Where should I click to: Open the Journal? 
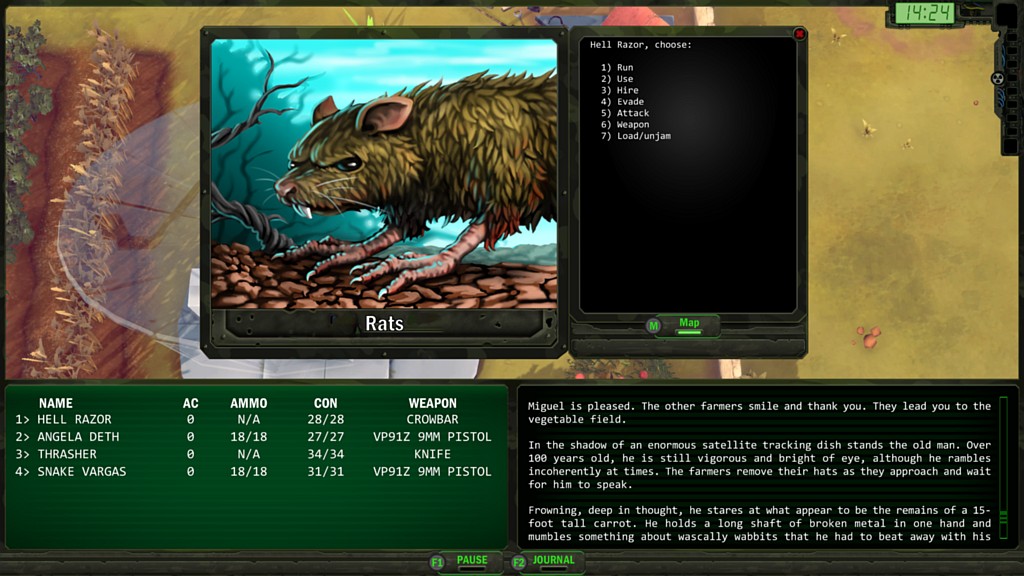(x=553, y=561)
